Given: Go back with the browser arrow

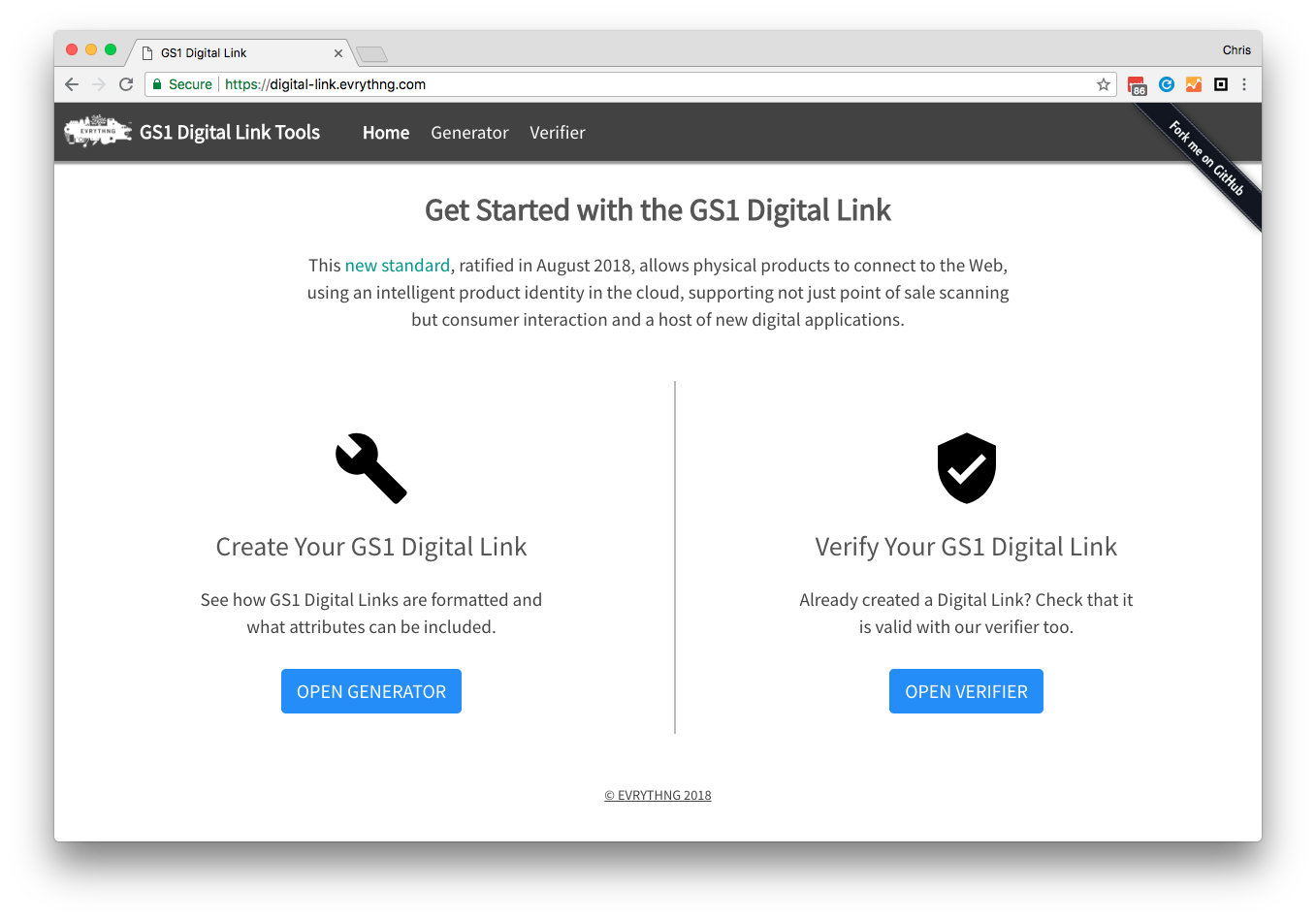Looking at the screenshot, I should click(x=72, y=84).
